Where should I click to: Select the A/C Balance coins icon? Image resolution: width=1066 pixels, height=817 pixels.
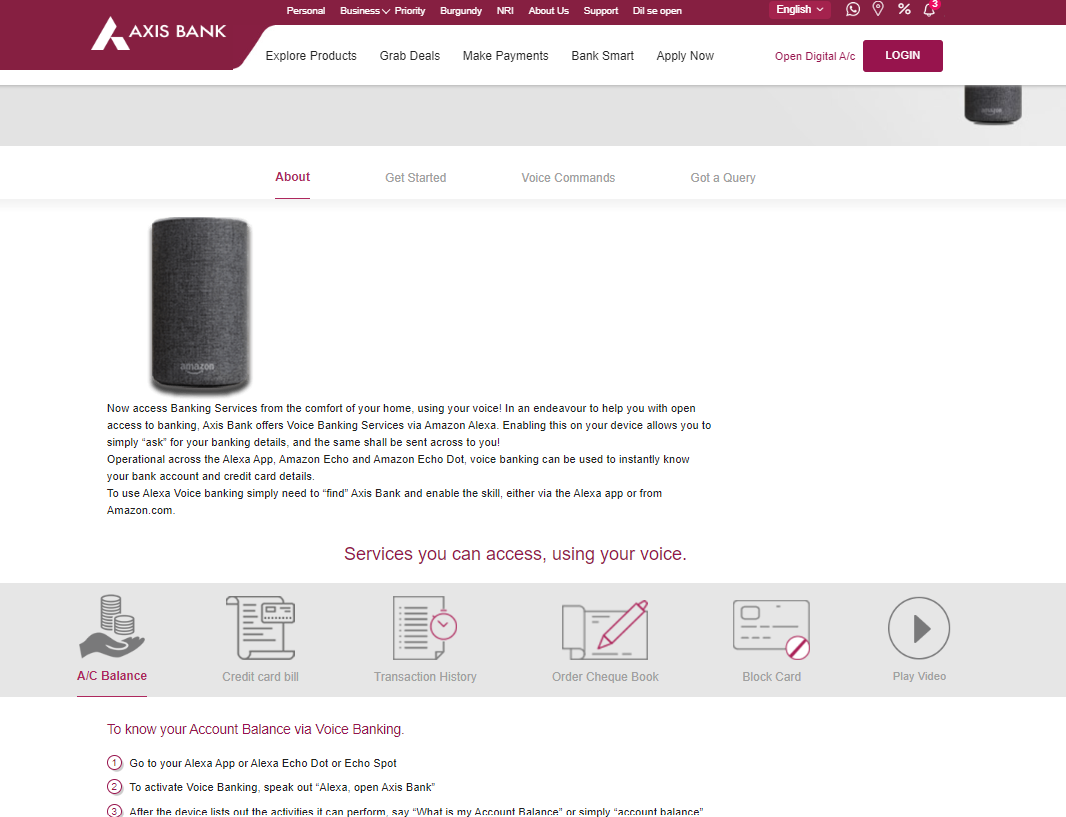coord(112,627)
